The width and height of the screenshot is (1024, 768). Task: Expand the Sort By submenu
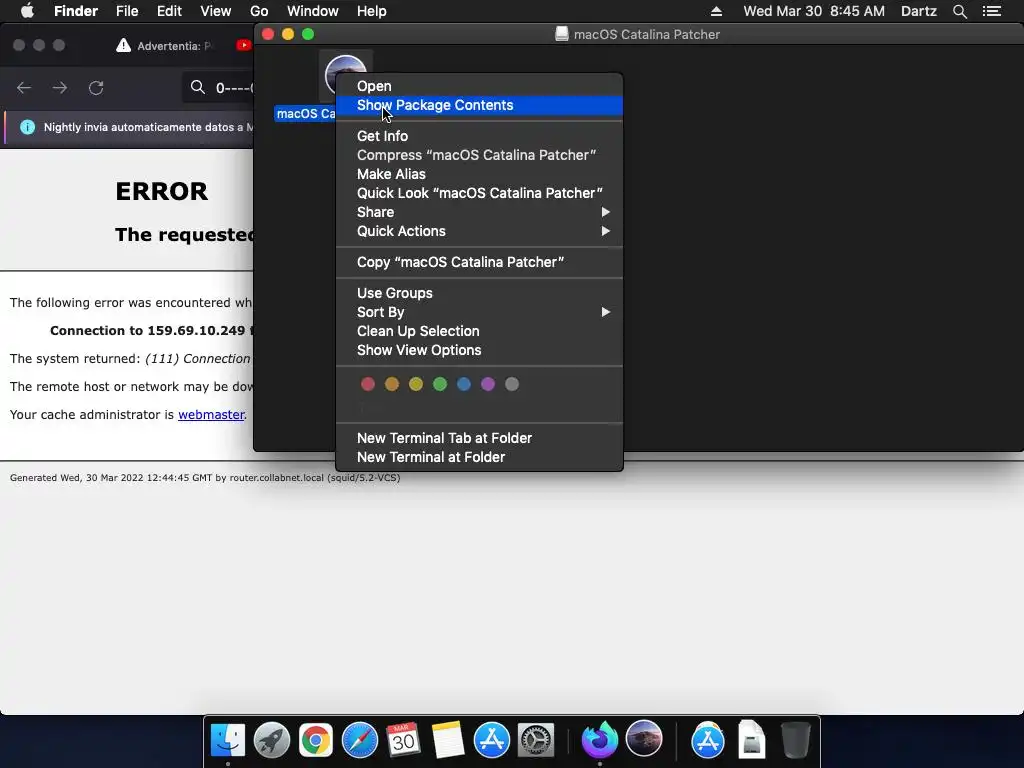(479, 312)
